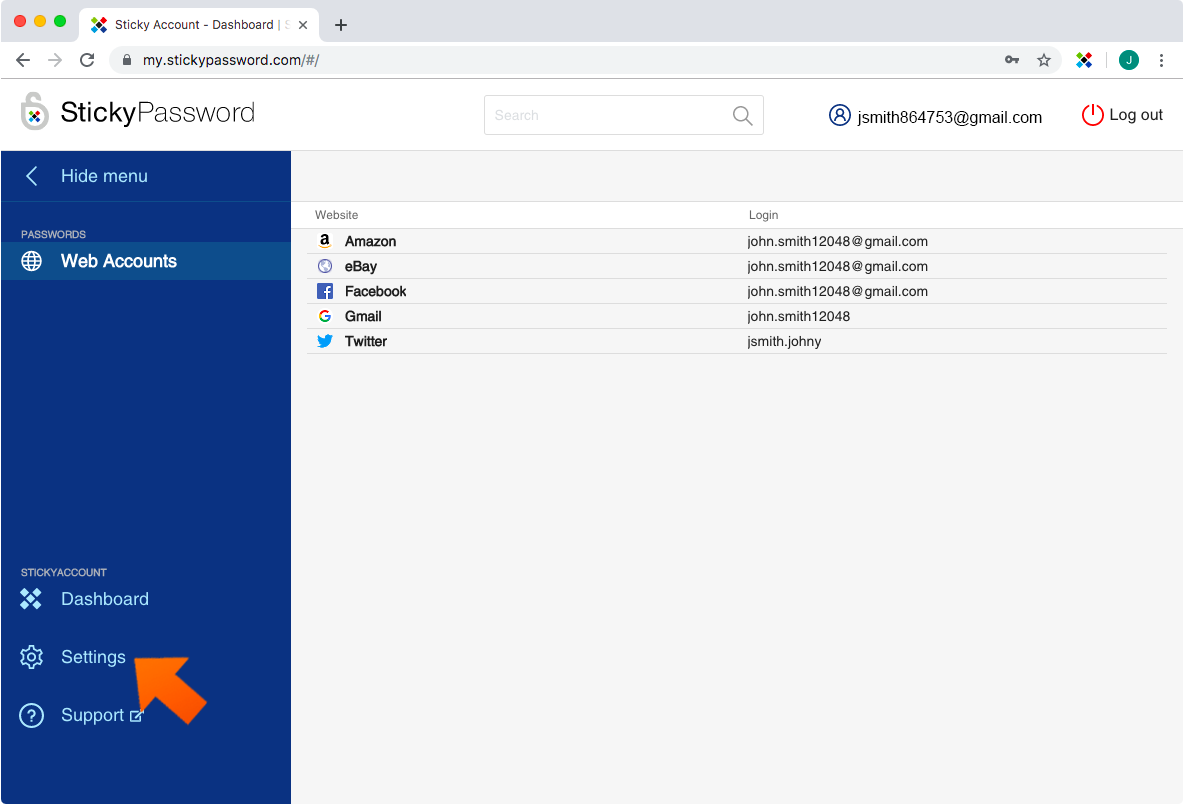Image resolution: width=1183 pixels, height=805 pixels.
Task: Click the user profile icon
Action: point(840,115)
